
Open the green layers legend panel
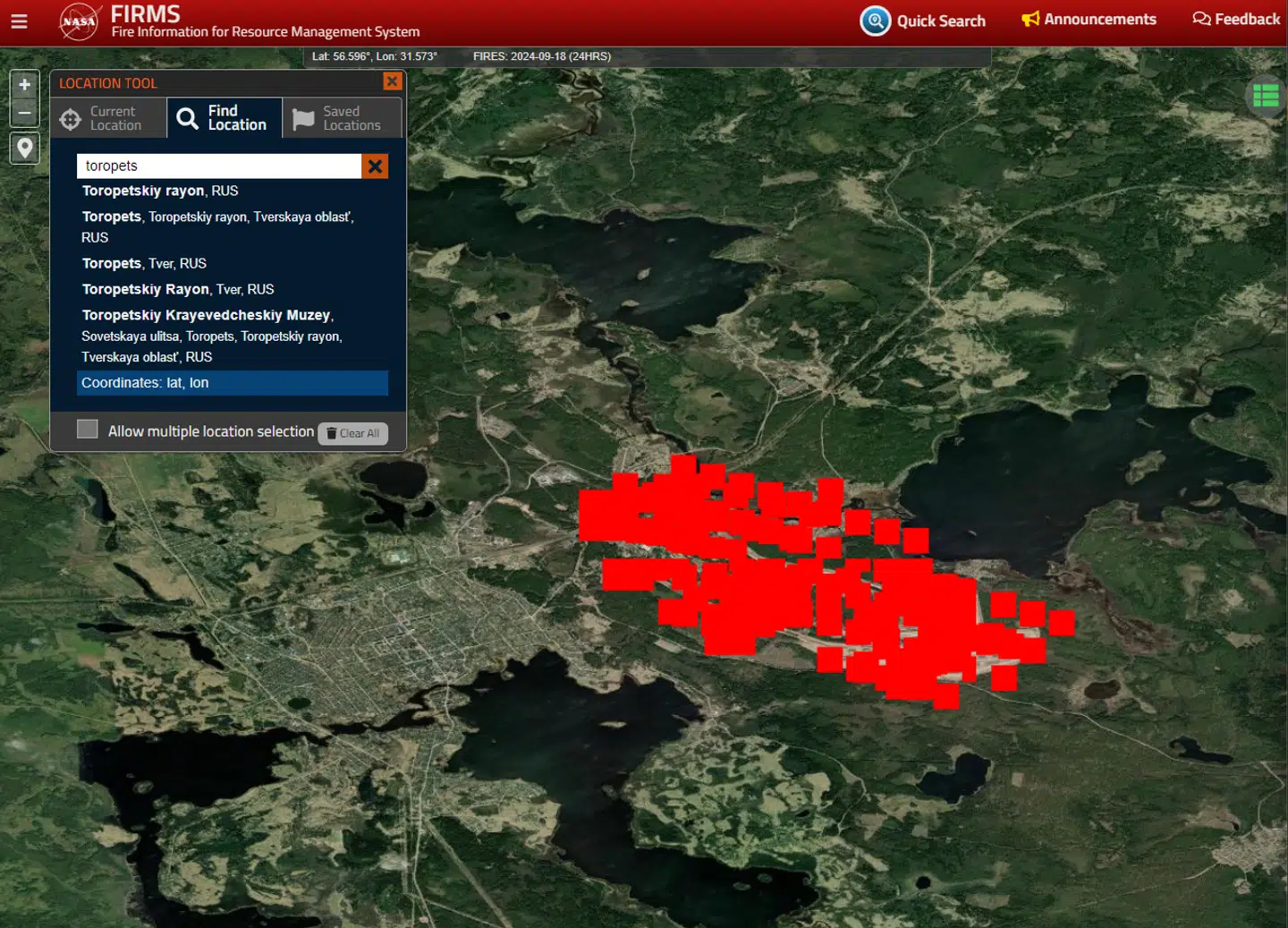1265,95
